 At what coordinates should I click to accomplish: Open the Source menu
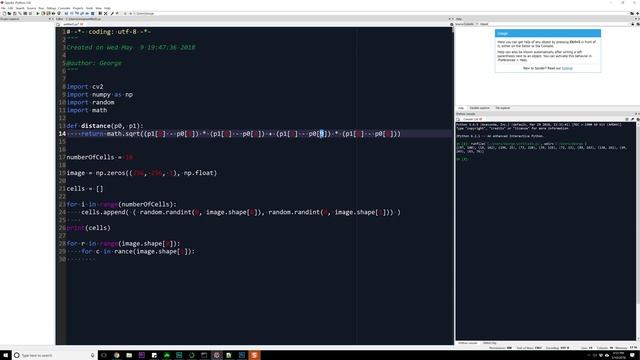click(31, 8)
